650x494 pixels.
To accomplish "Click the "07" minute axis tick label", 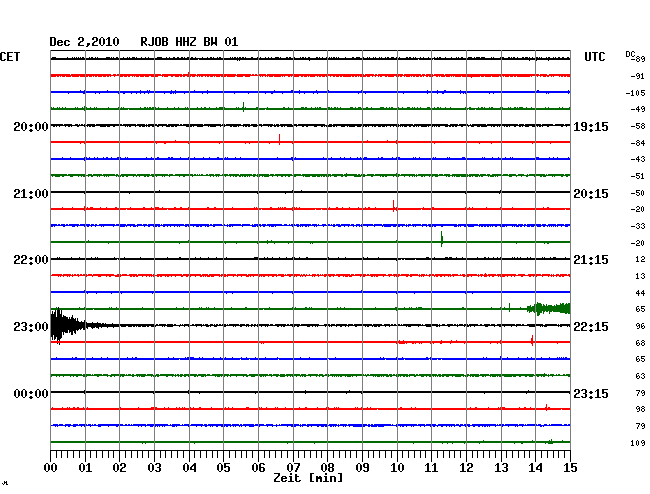I will click(x=293, y=468).
